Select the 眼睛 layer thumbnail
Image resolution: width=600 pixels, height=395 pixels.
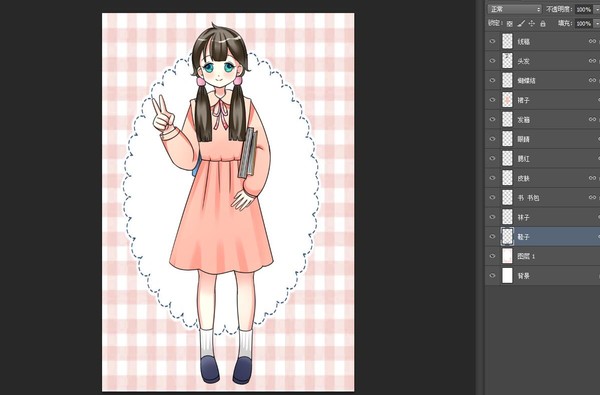point(507,139)
